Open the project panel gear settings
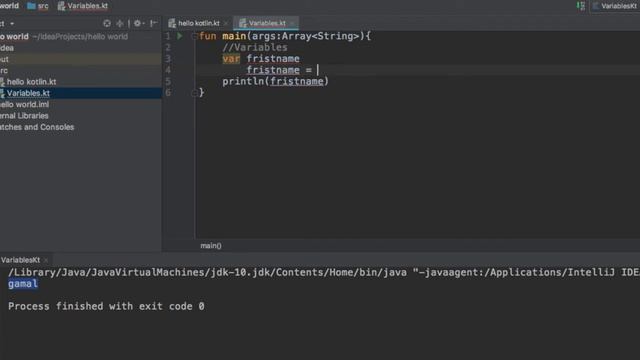This screenshot has height=360, width=640. [138, 23]
